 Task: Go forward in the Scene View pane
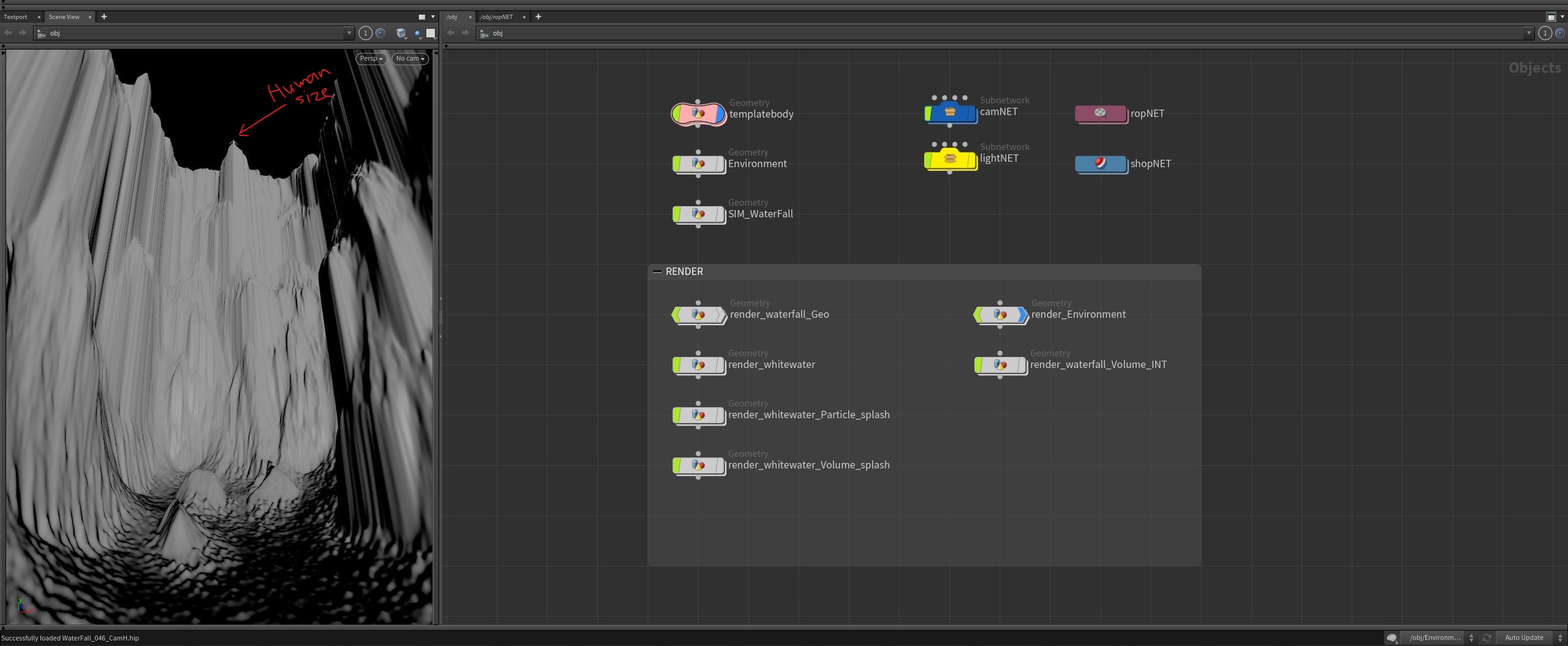(23, 33)
